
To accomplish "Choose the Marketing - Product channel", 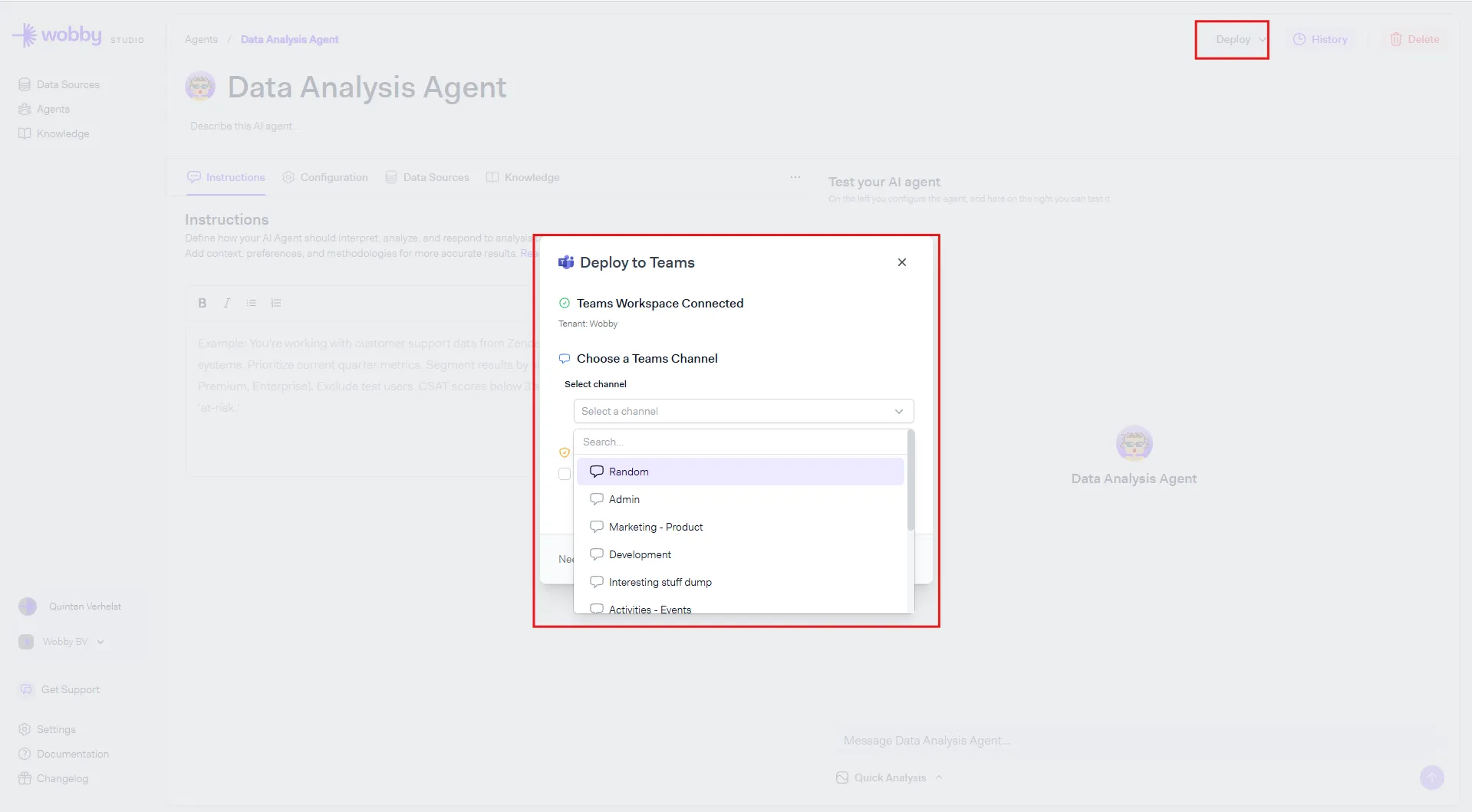I will point(656,527).
